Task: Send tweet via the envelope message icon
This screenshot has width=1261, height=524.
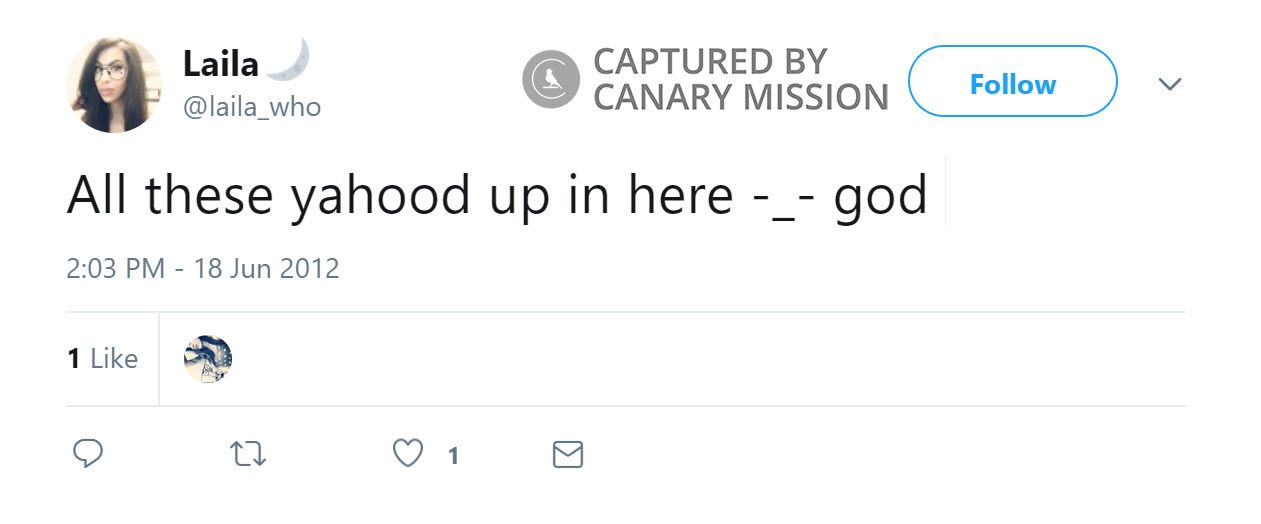Action: 568,455
